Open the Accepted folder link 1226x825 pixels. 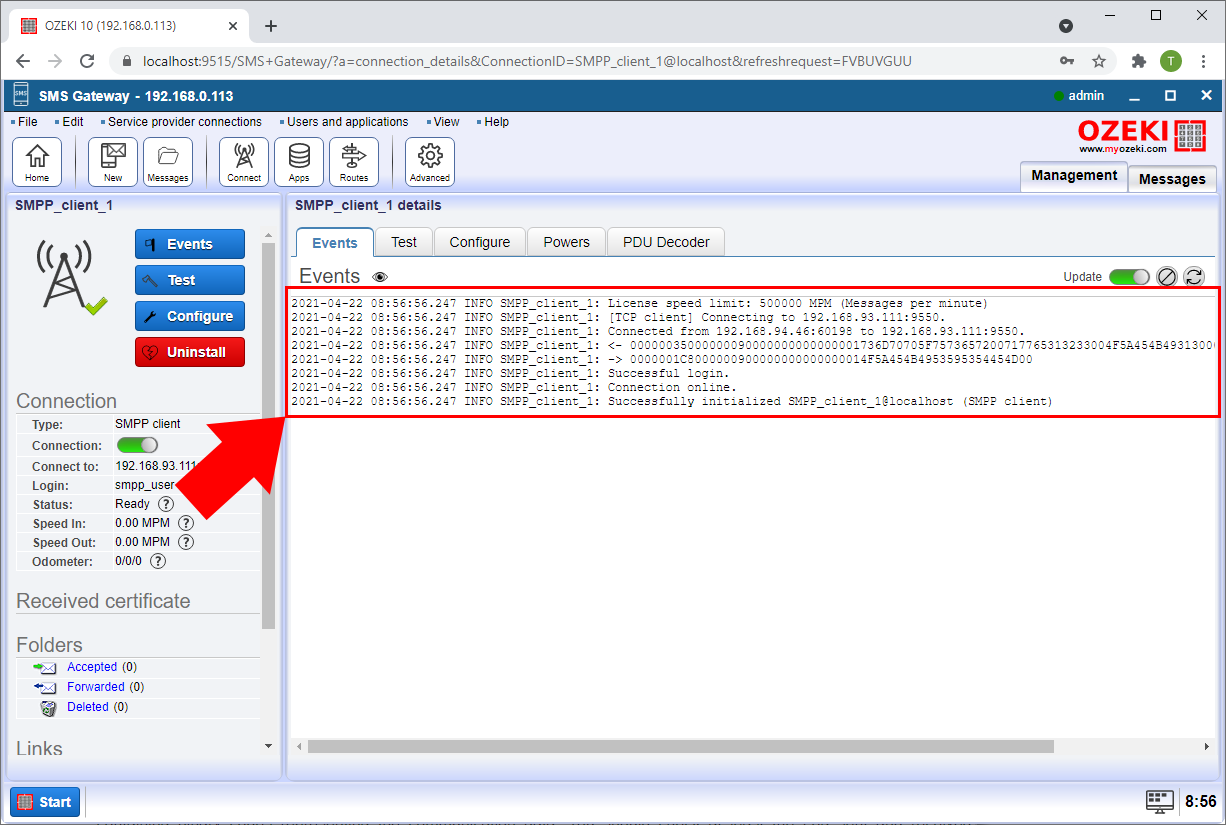coord(92,667)
